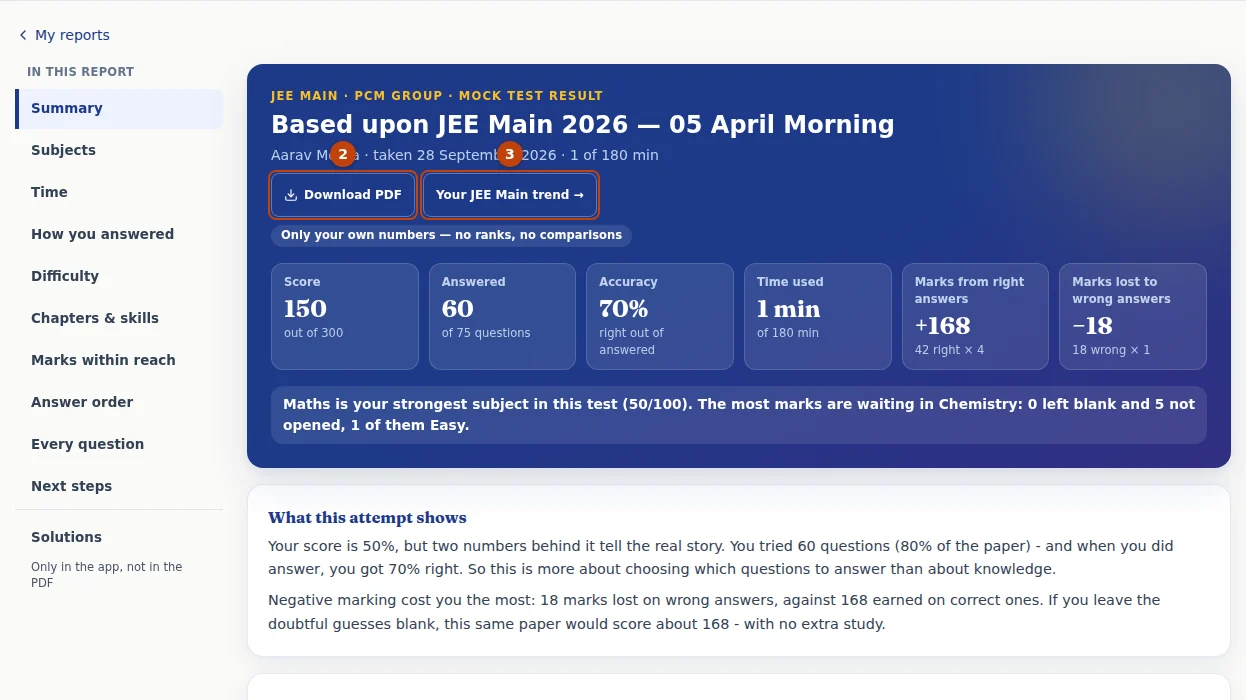Click the Score card showing 150

(345, 316)
